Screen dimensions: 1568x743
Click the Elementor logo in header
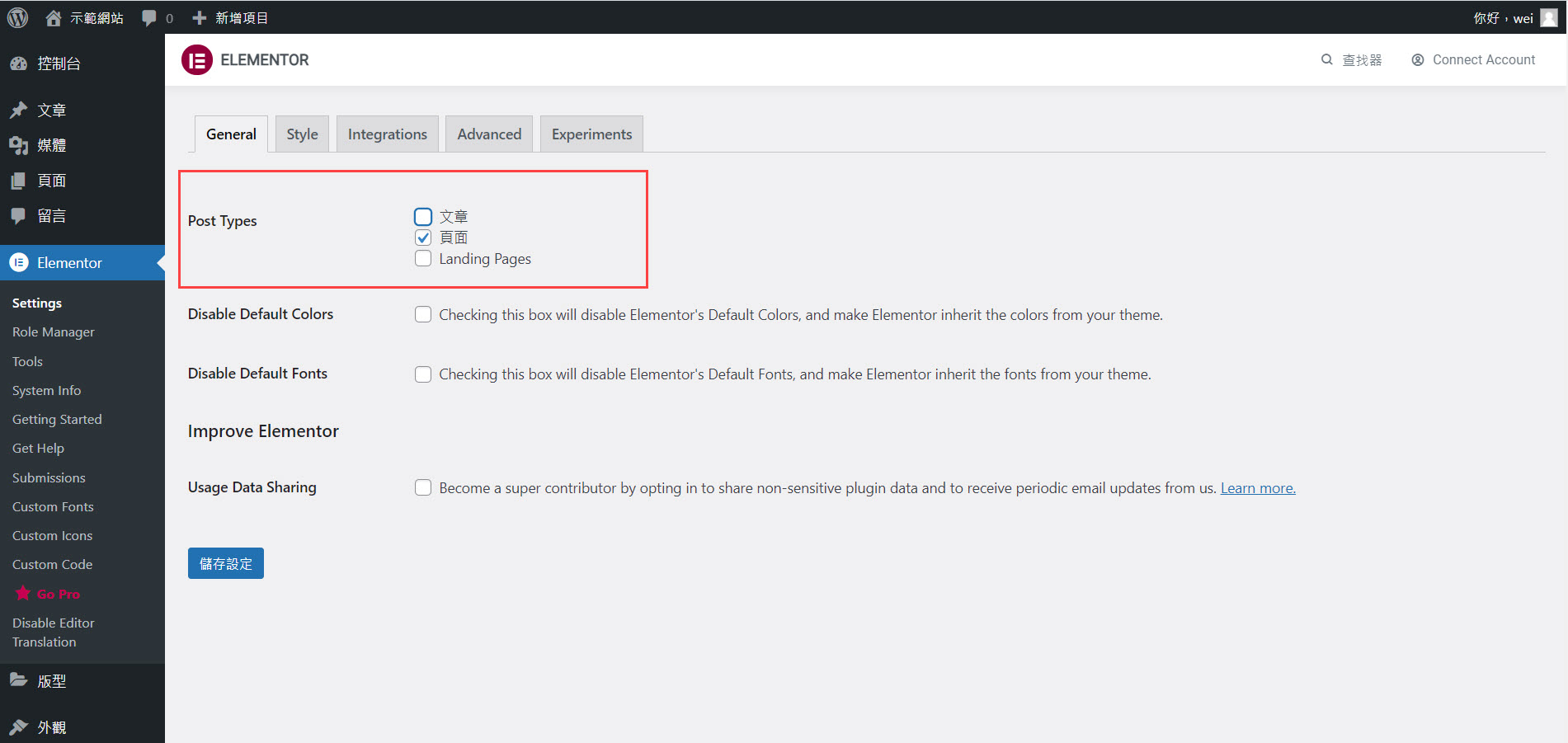pyautogui.click(x=197, y=60)
